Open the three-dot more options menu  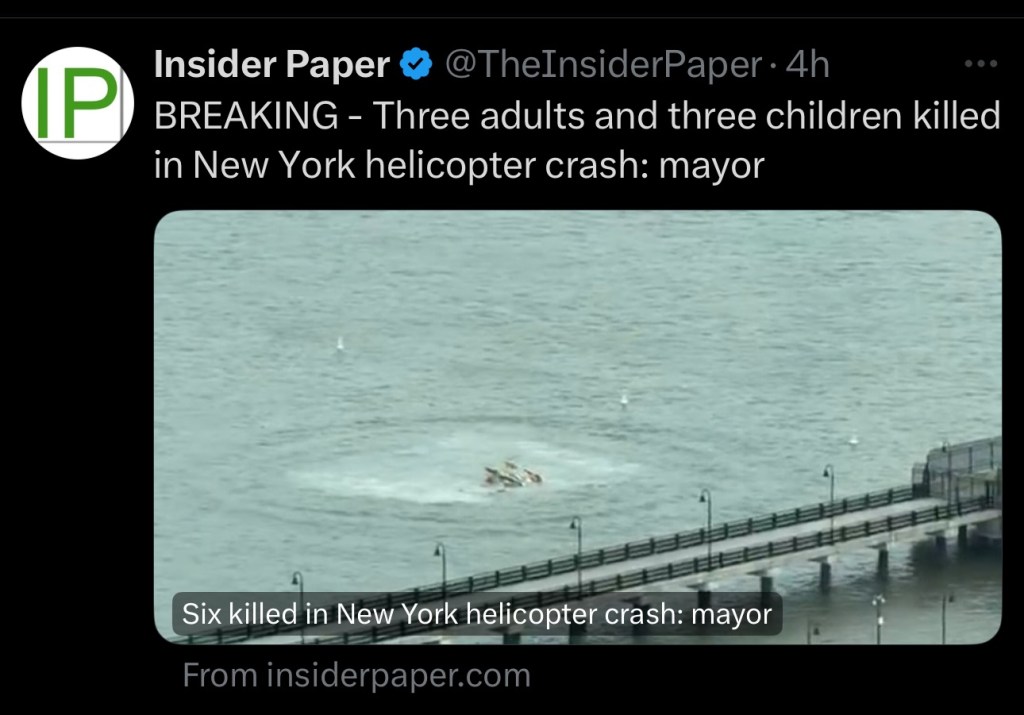coord(980,64)
